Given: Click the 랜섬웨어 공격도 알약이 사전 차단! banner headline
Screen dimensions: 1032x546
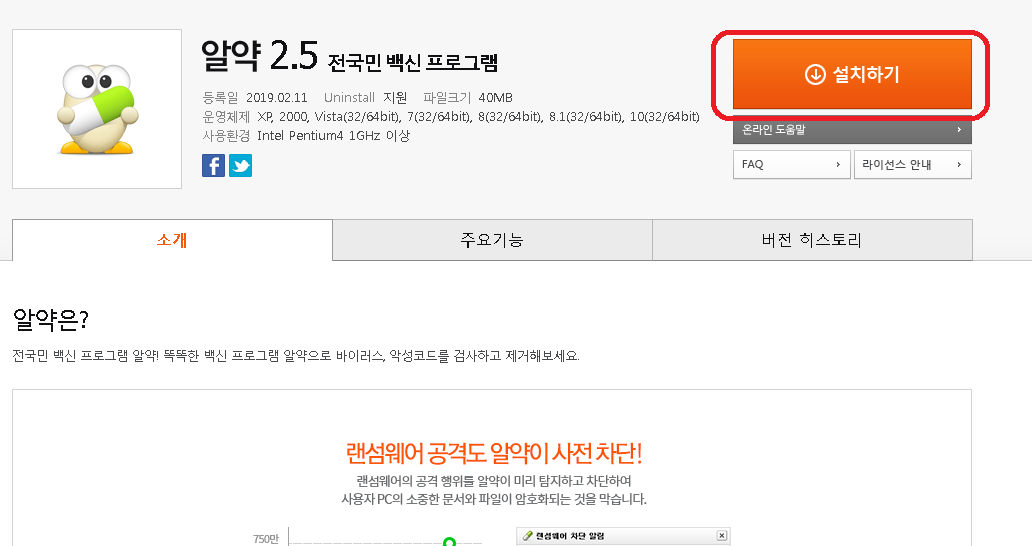Looking at the screenshot, I should [494, 453].
